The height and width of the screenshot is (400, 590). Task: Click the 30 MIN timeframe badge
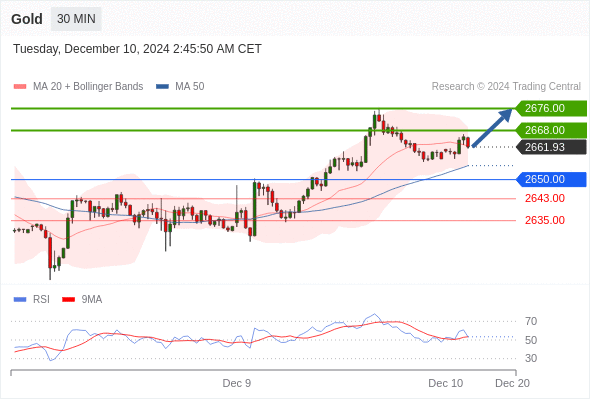pos(76,19)
